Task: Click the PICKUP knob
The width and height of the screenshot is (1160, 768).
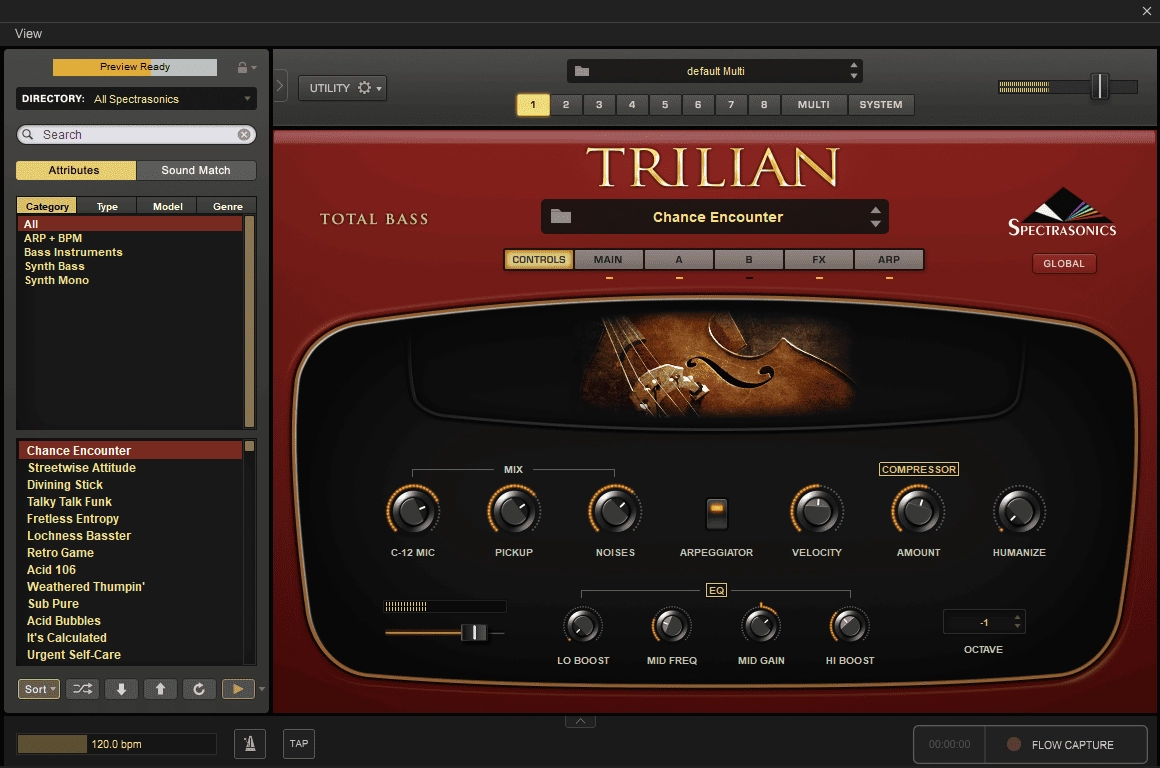Action: (x=513, y=511)
